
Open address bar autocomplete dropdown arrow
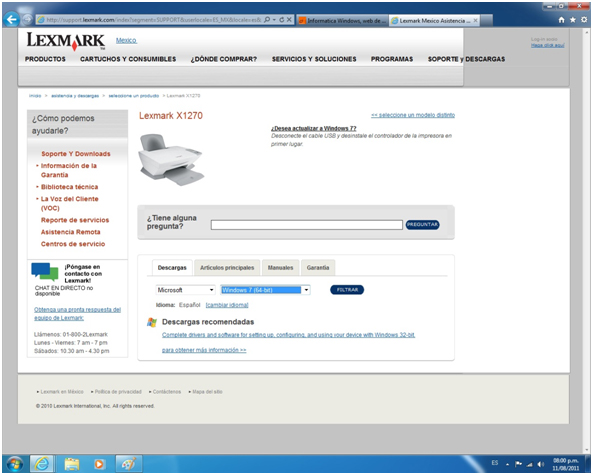274,20
